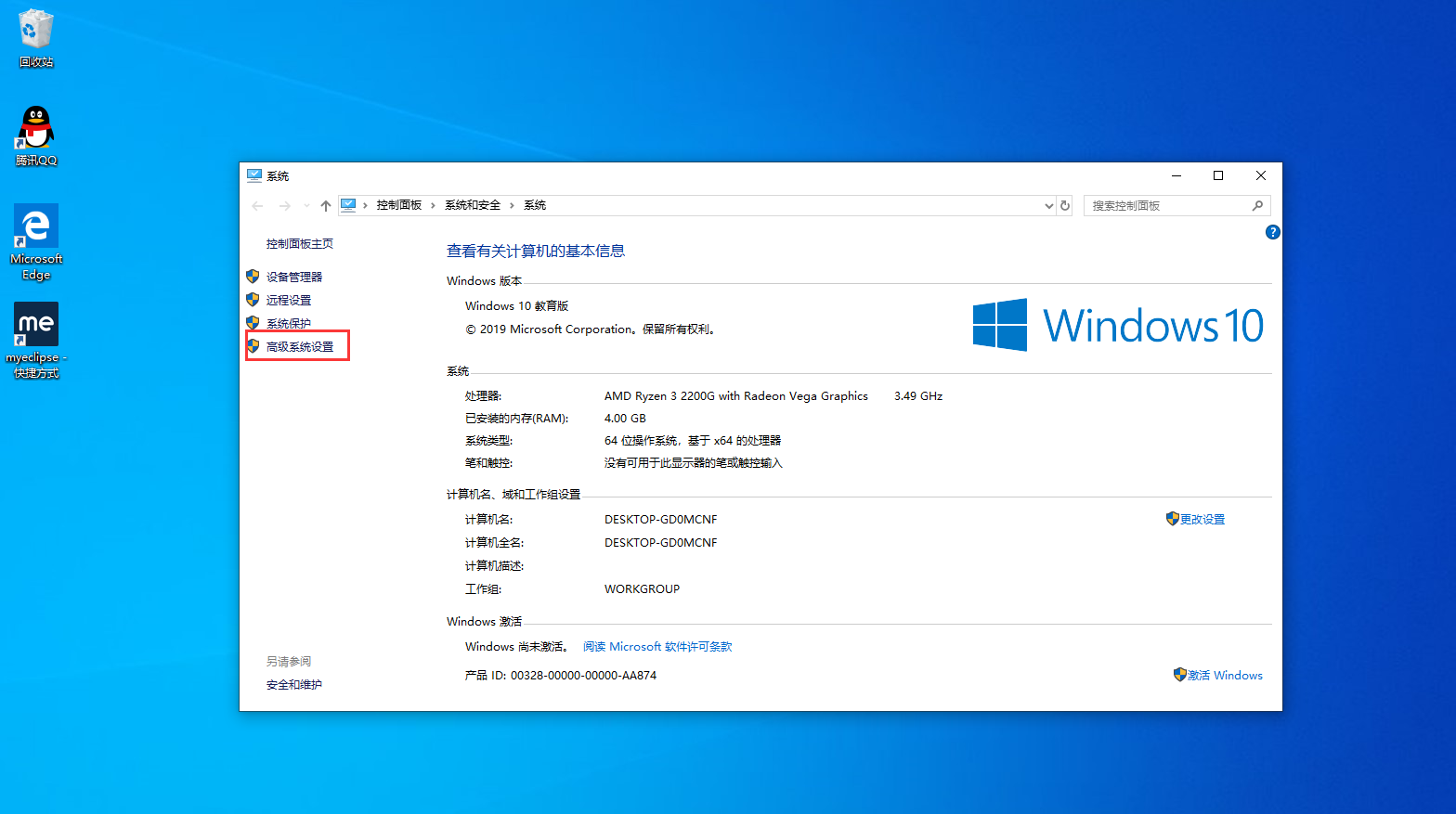Click the WORKGROUP value
The height and width of the screenshot is (814, 1456).
(642, 589)
